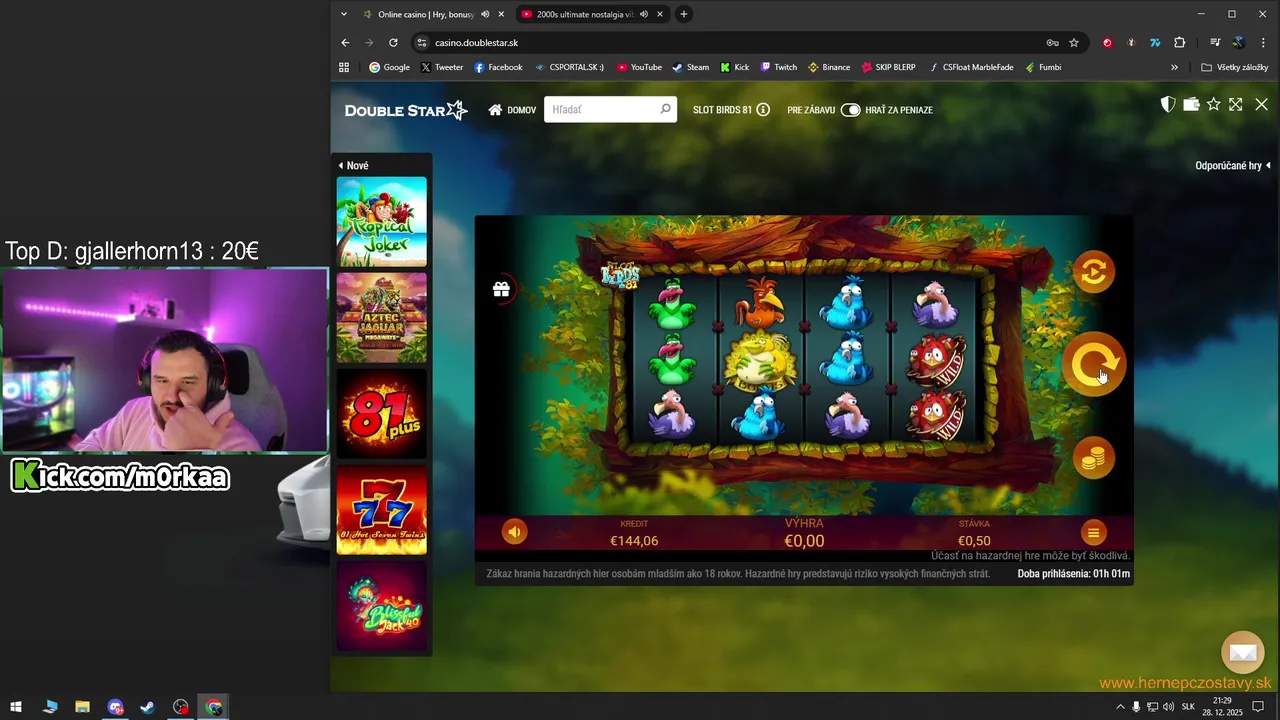Open Chrome apps grid icon
Viewport: 1280px width, 720px height.
(344, 67)
